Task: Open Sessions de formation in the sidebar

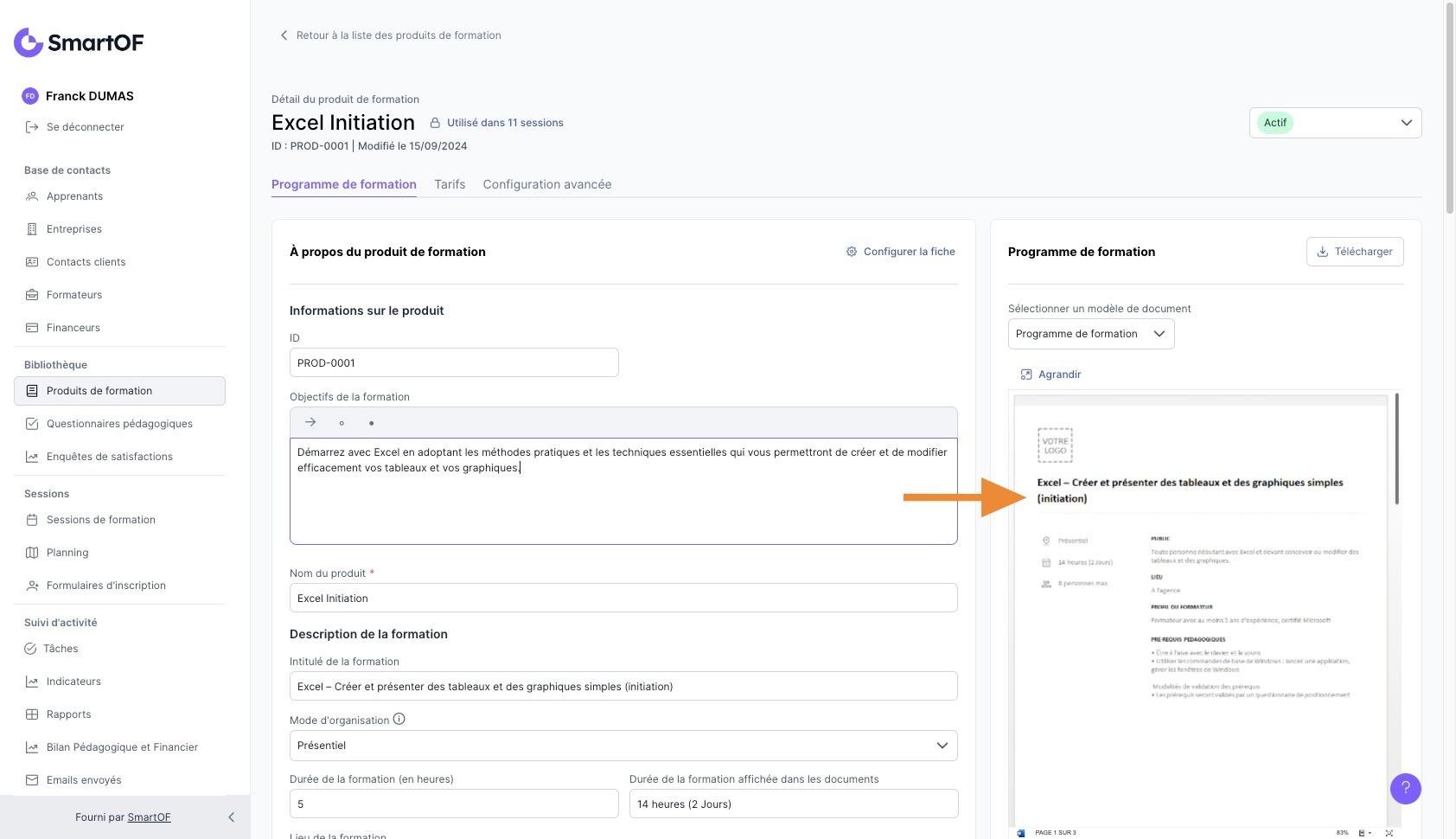Action: (x=100, y=520)
